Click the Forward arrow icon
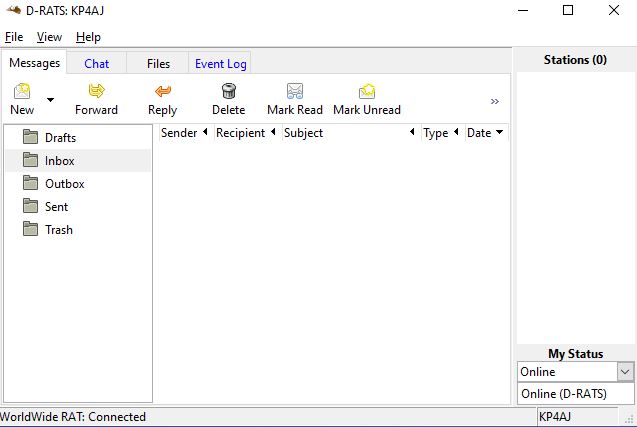Screen dimensions: 637x427 click(96, 91)
